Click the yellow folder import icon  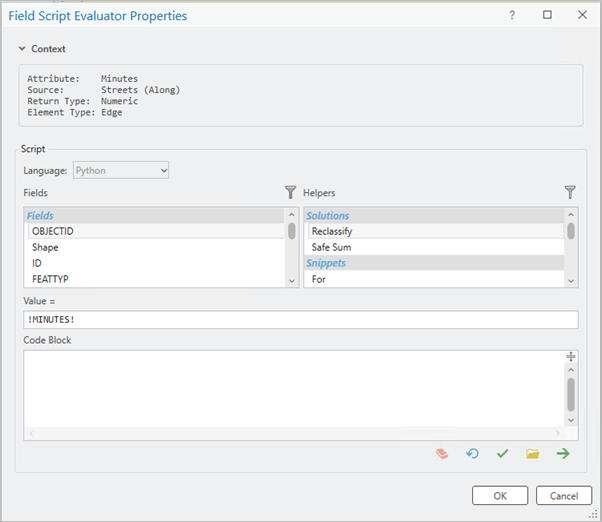tap(533, 454)
